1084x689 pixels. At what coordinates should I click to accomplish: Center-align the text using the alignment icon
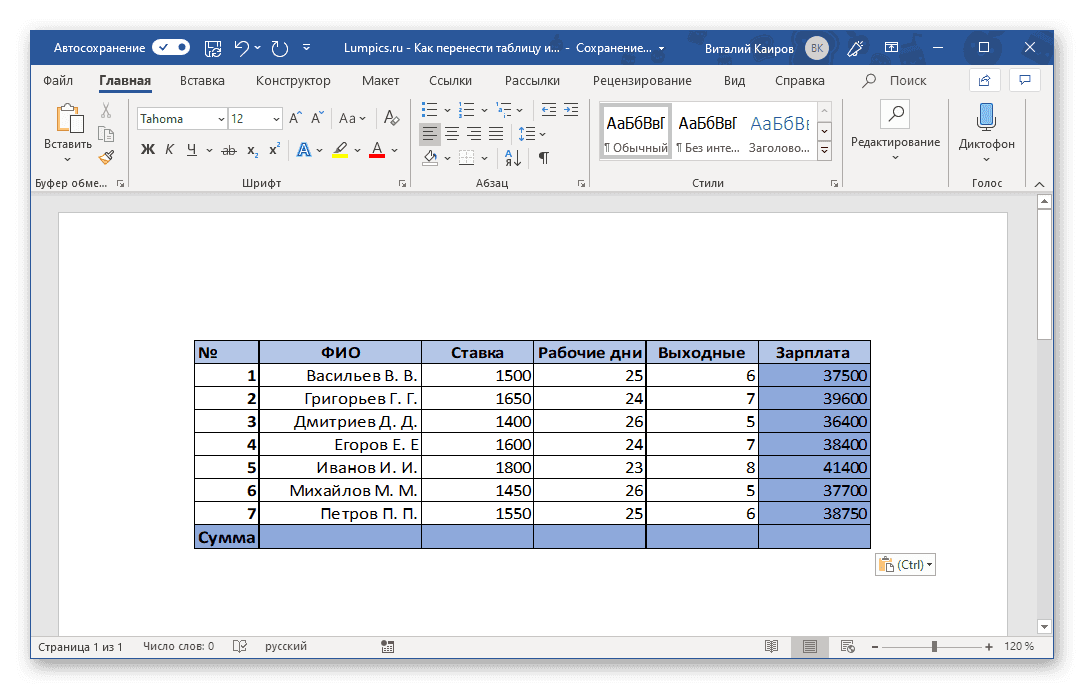(453, 134)
